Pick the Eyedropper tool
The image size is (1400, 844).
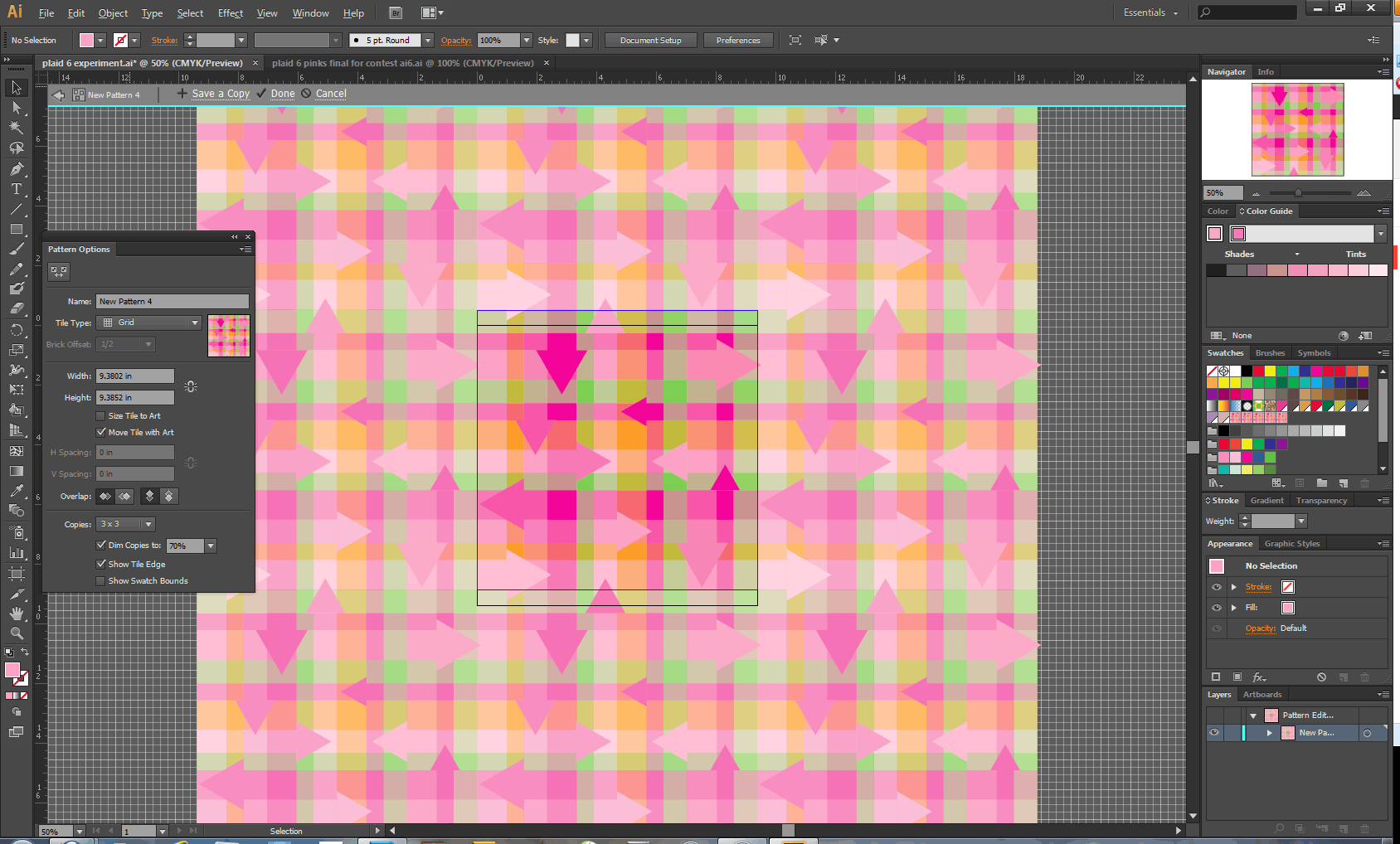pos(16,492)
